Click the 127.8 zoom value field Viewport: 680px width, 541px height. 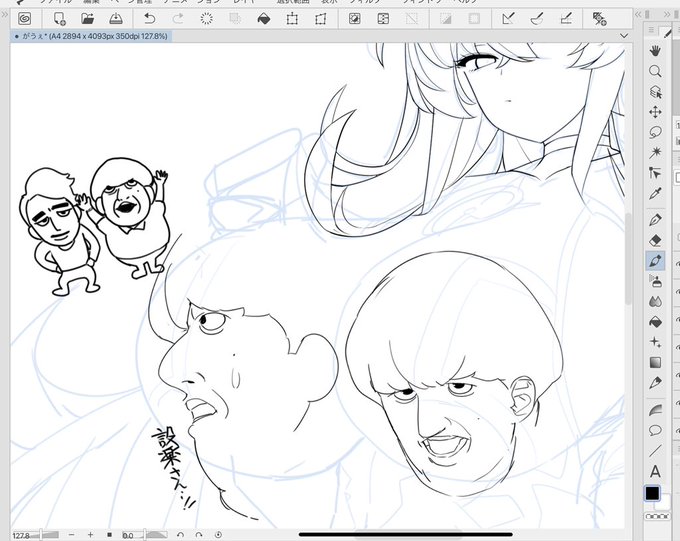[x=20, y=535]
